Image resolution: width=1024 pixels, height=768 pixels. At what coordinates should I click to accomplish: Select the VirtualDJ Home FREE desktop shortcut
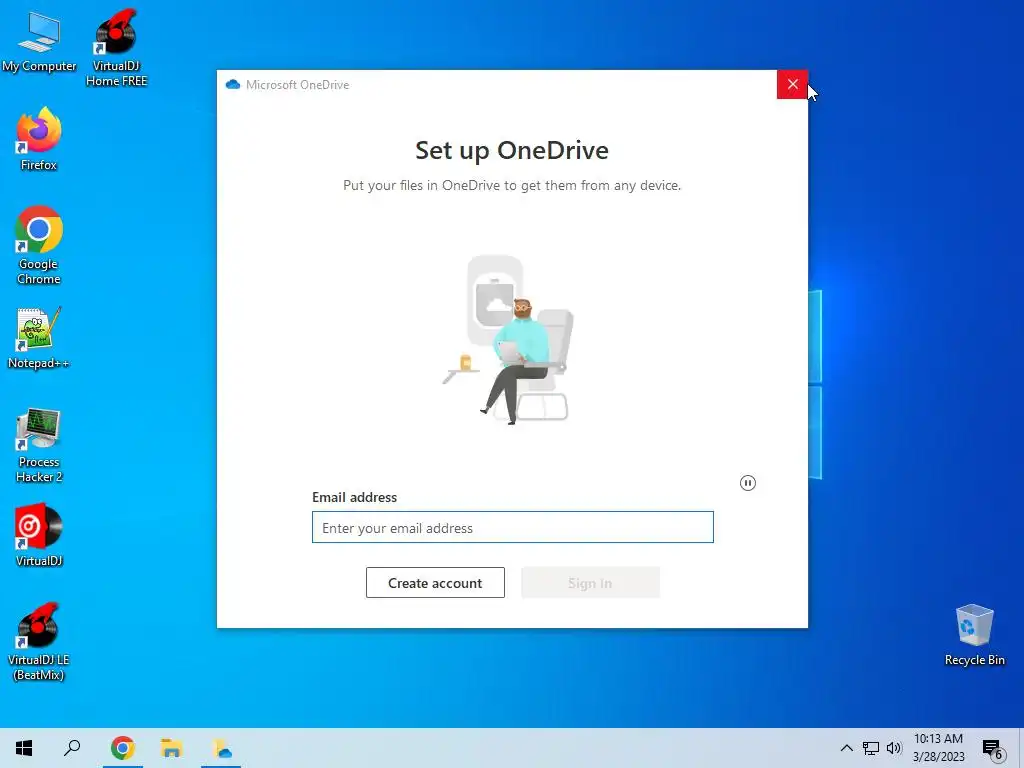click(x=116, y=48)
